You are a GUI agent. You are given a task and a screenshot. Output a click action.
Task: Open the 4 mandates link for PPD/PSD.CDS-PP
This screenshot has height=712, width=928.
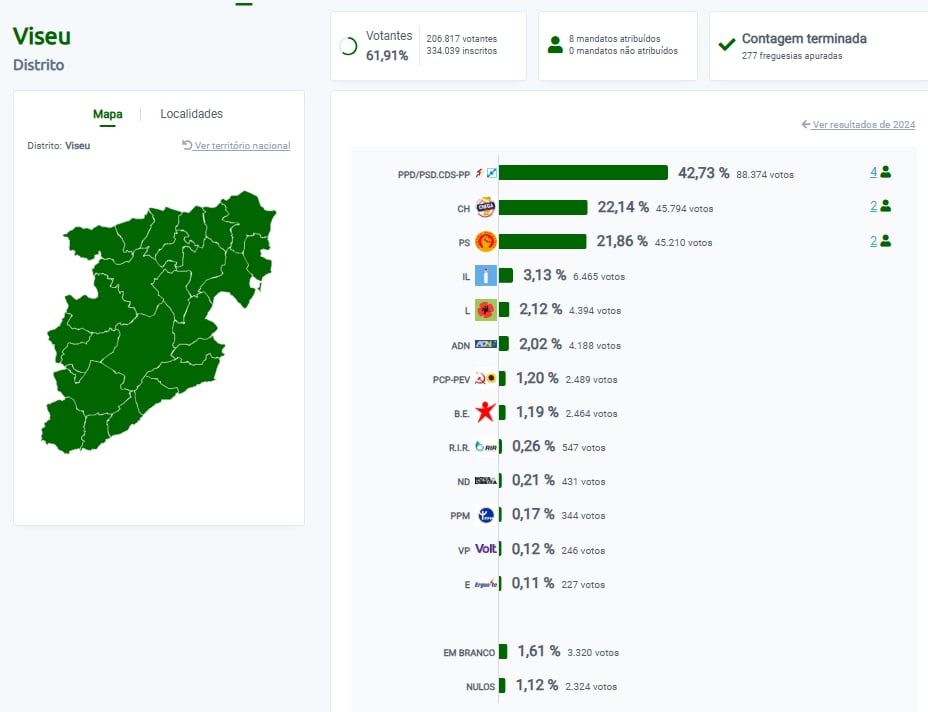click(x=873, y=172)
